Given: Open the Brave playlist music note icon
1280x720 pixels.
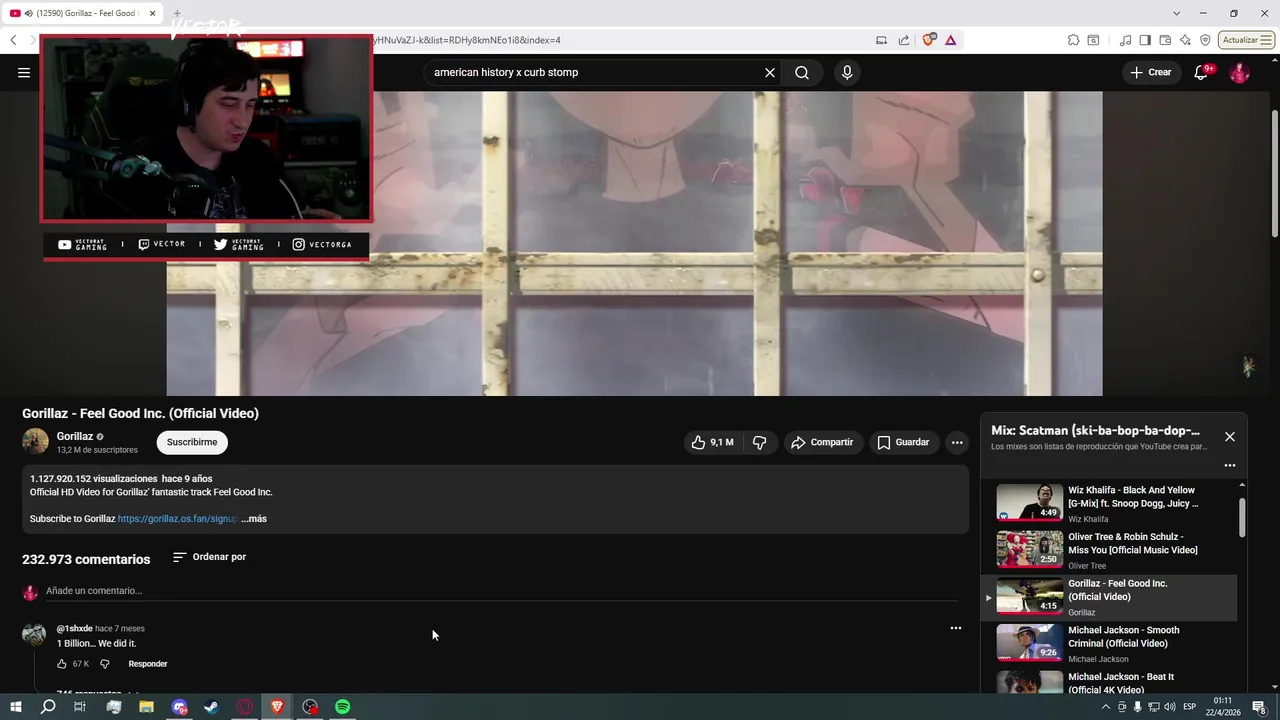Looking at the screenshot, I should (1126, 40).
